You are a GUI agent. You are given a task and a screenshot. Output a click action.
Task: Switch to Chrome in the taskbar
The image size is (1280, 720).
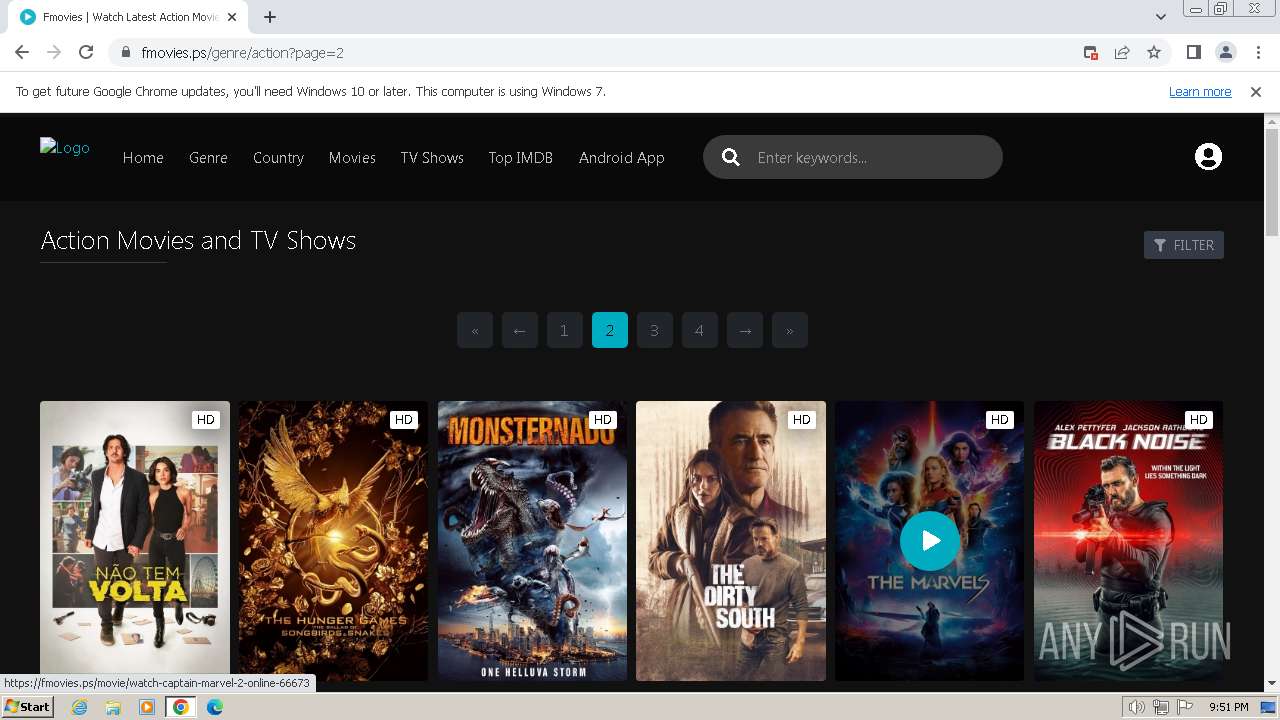pos(181,707)
